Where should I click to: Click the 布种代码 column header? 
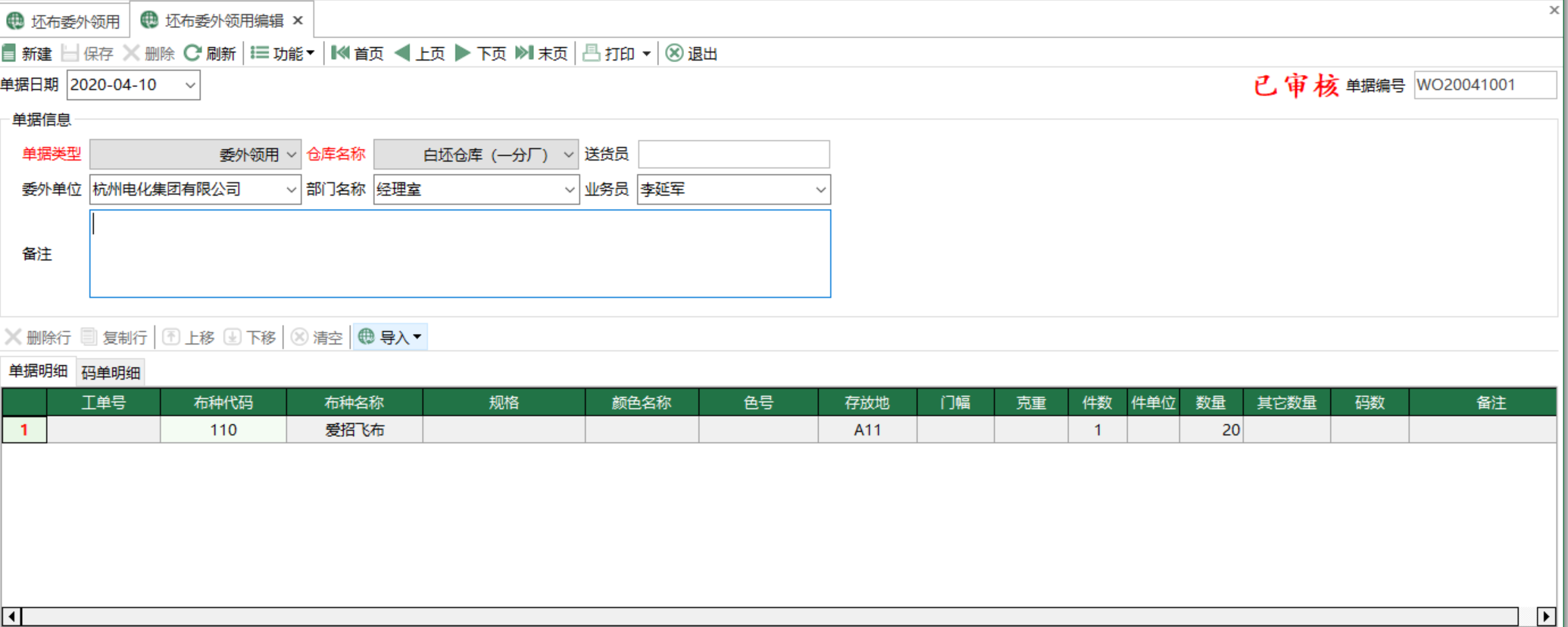pyautogui.click(x=223, y=402)
